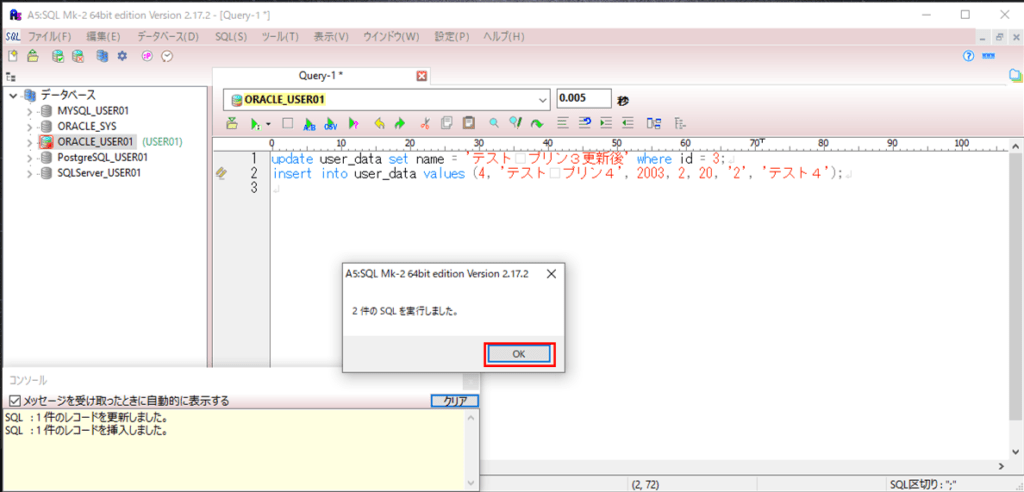Click the yellow undo arrow icon

(379, 124)
